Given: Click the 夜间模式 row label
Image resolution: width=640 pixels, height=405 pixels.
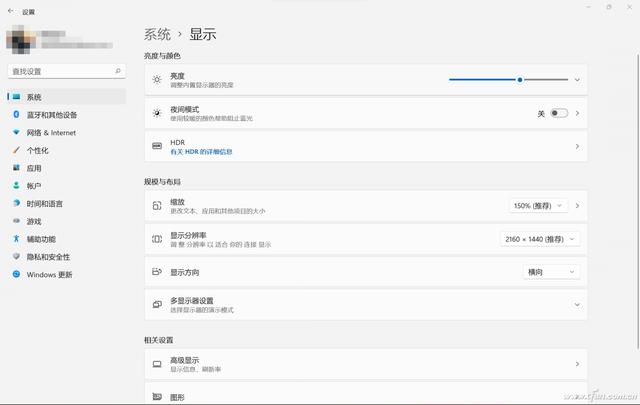Looking at the screenshot, I should coord(184,109).
